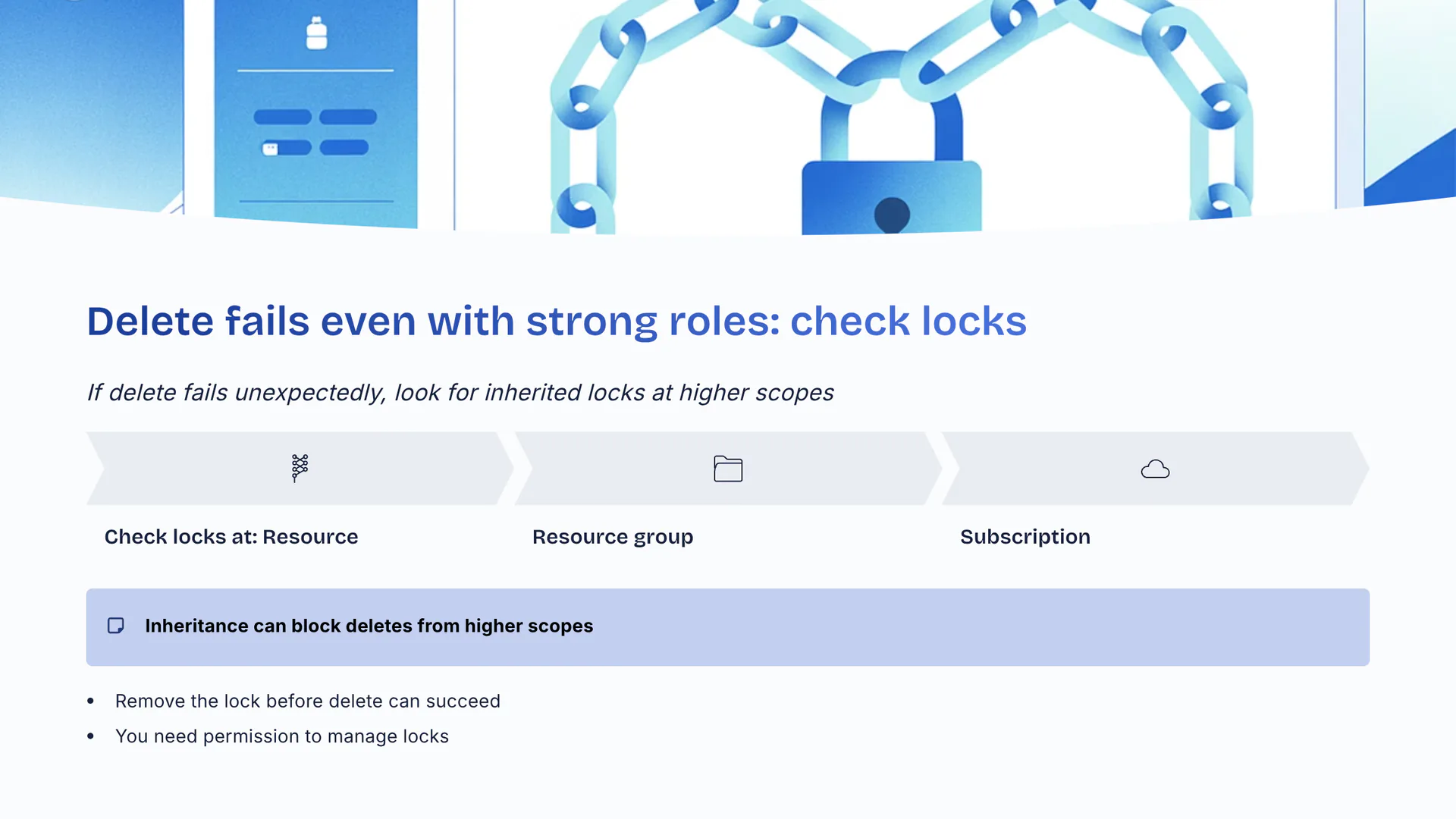Select the "Remove the lock before delete" bullet
The width and height of the screenshot is (1456, 819).
(307, 701)
